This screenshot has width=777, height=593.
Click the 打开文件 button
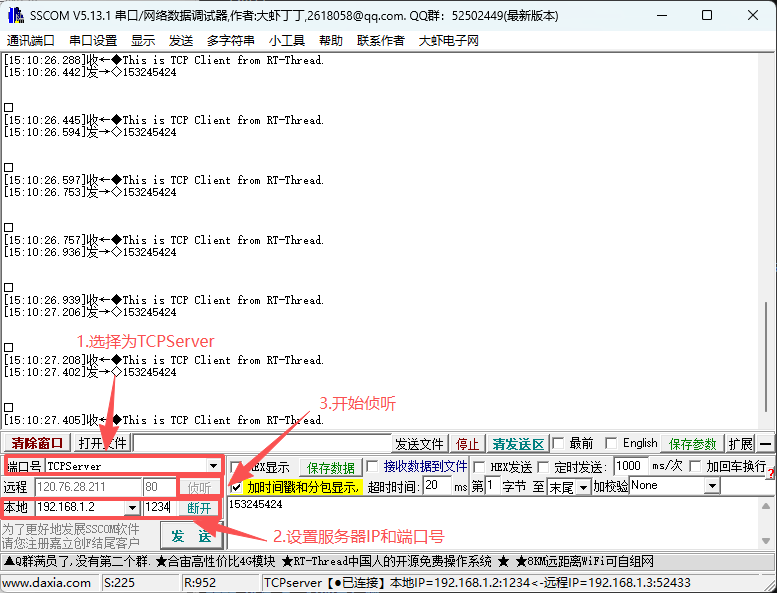click(103, 443)
